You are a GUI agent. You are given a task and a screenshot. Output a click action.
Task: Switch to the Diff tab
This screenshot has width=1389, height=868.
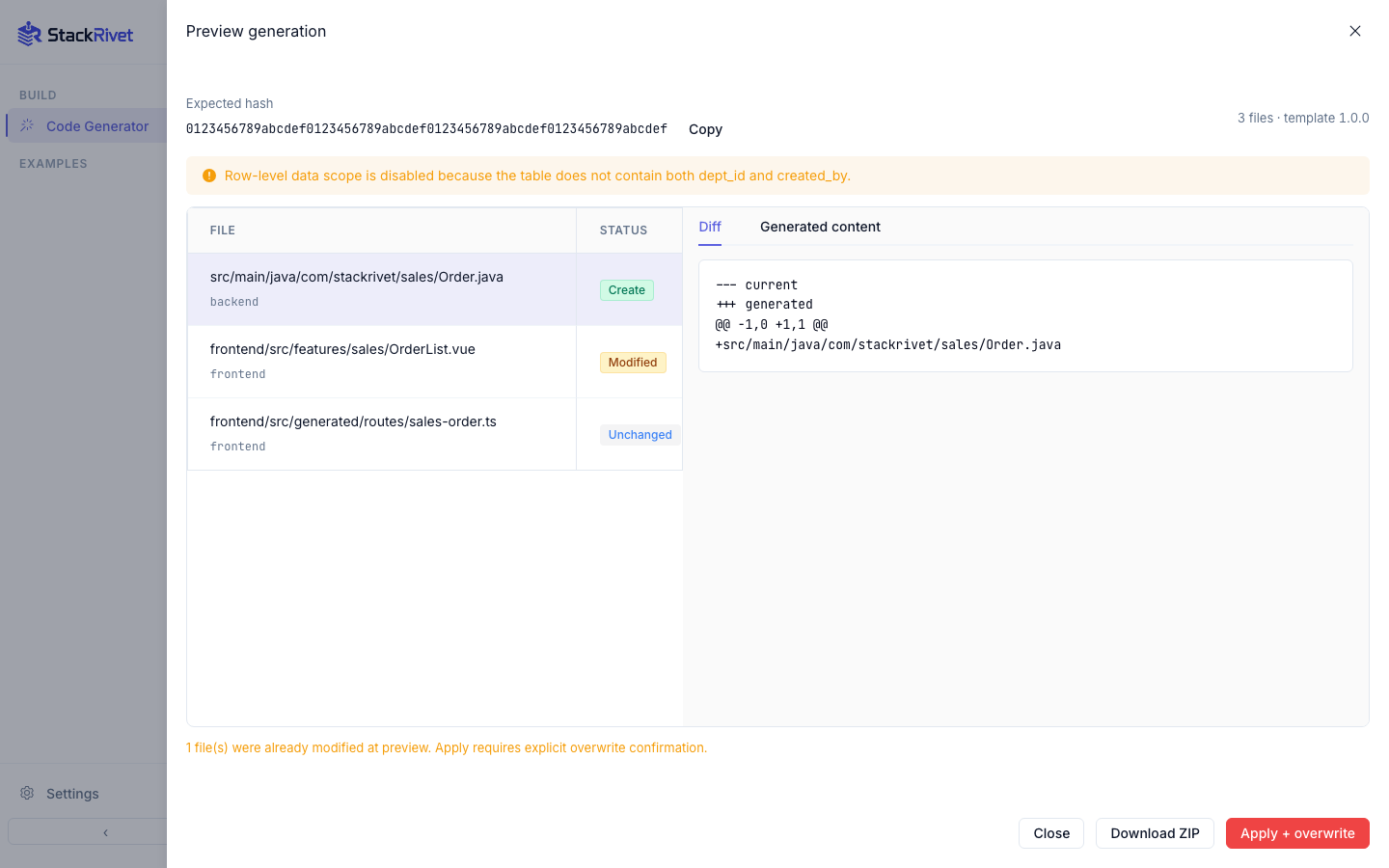(x=710, y=227)
